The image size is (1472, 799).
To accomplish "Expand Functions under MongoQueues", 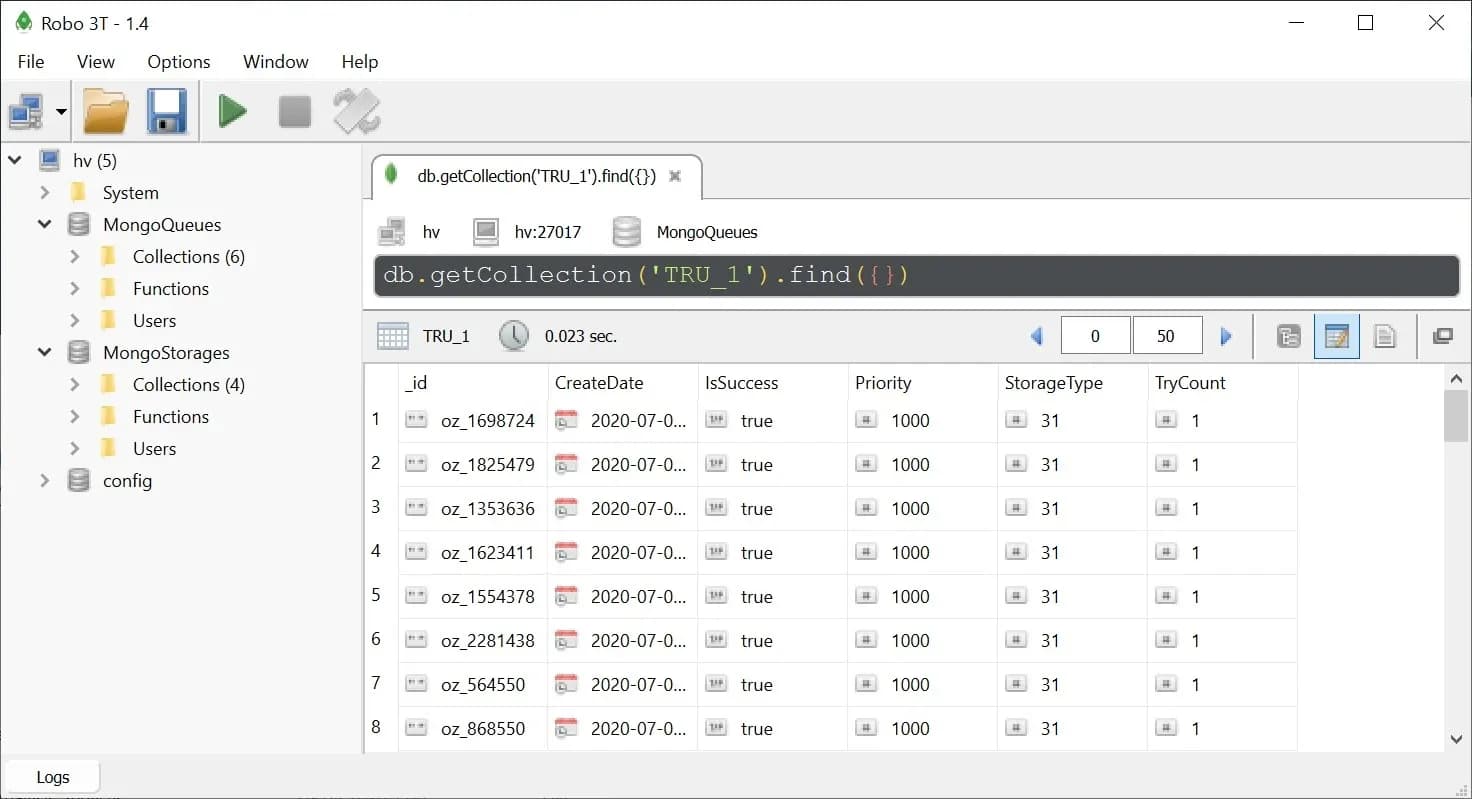I will (x=75, y=288).
